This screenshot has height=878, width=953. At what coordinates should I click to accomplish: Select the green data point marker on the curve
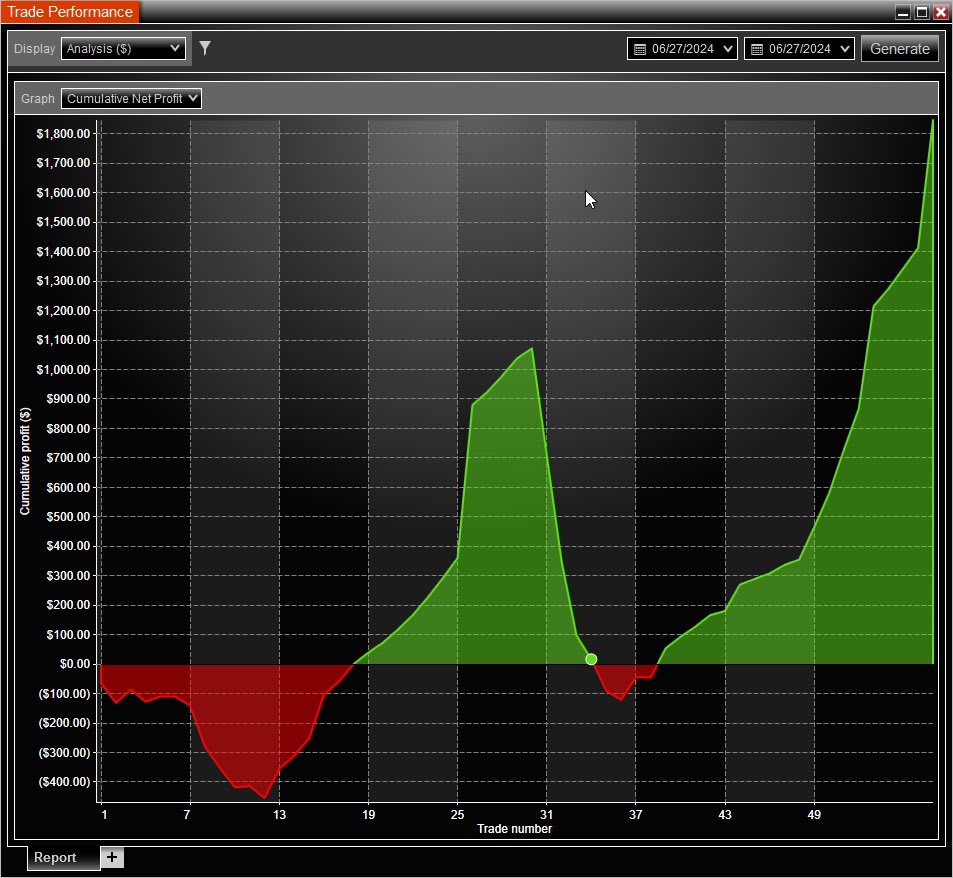pyautogui.click(x=590, y=658)
